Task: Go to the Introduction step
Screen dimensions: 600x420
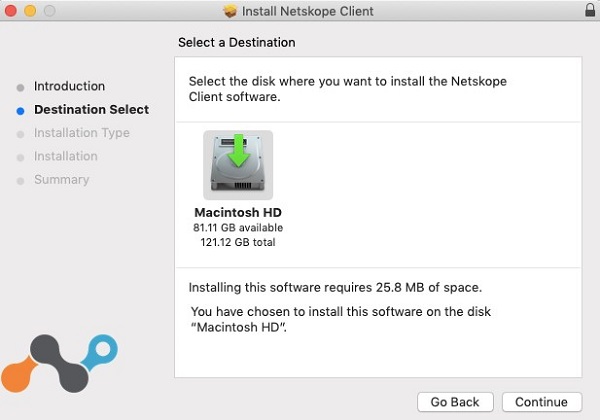Action: click(69, 86)
